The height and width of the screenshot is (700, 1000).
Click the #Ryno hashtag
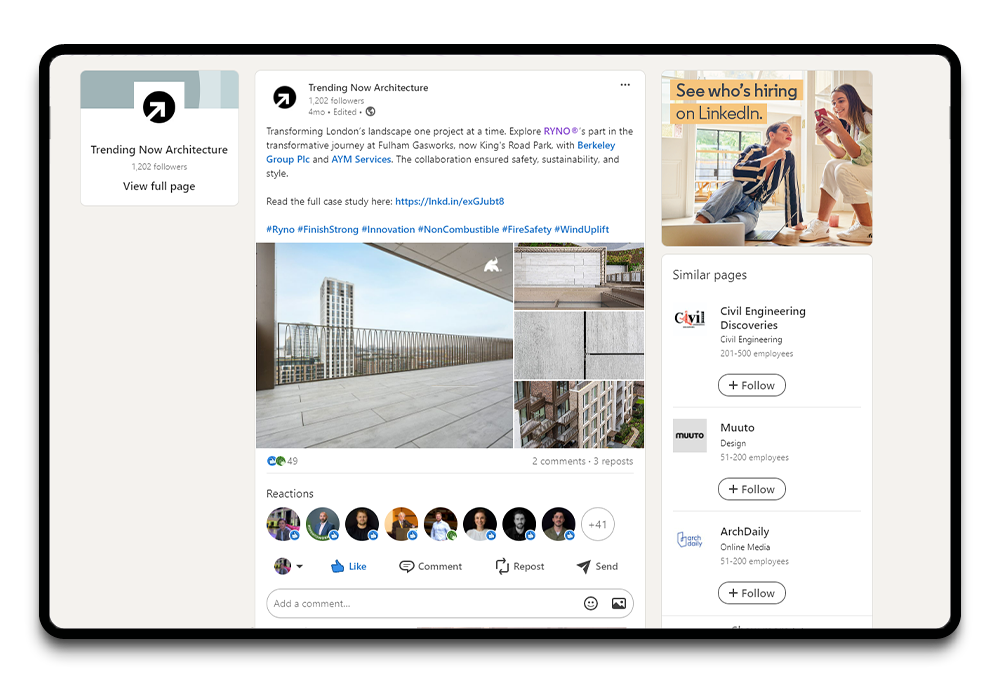280,230
